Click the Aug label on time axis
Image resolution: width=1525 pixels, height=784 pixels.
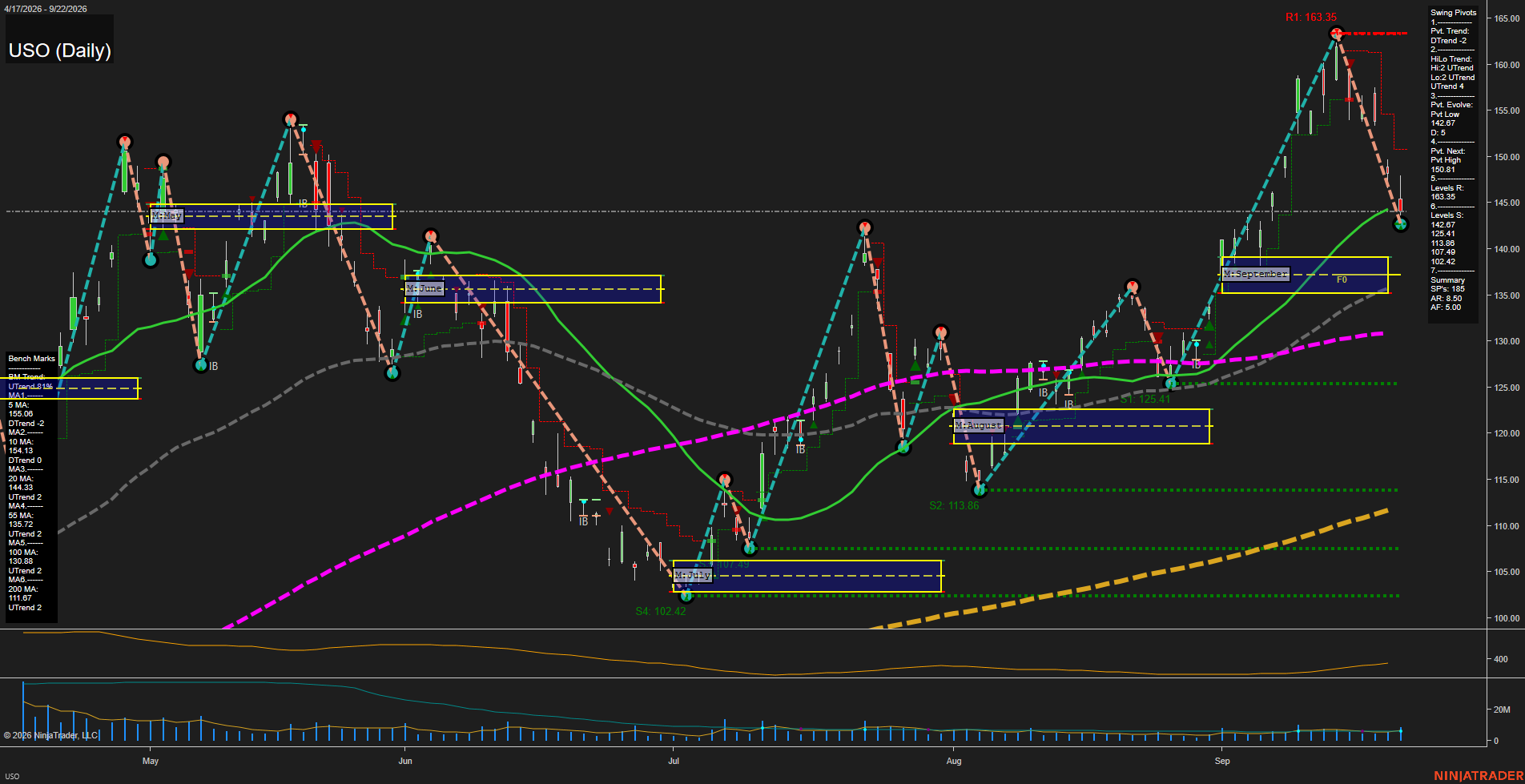click(954, 761)
